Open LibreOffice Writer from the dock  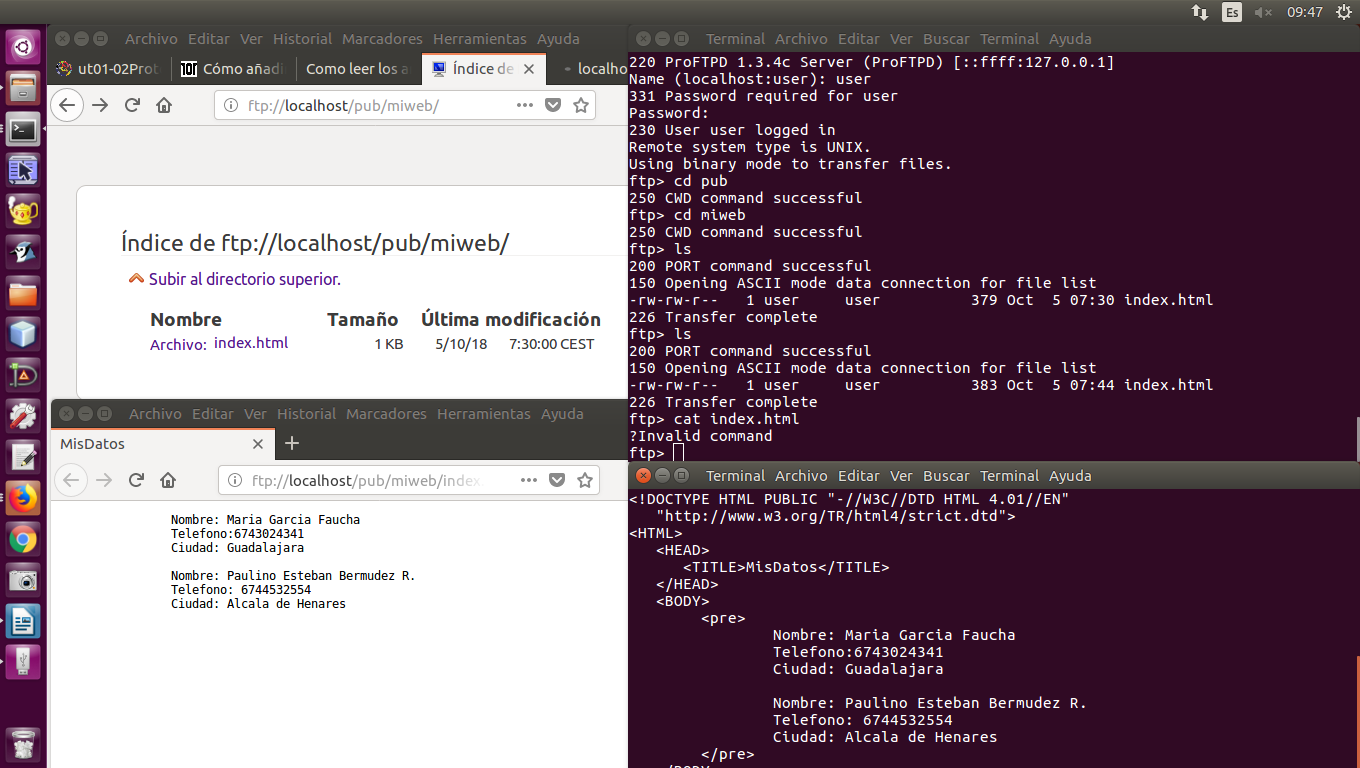coord(23,621)
